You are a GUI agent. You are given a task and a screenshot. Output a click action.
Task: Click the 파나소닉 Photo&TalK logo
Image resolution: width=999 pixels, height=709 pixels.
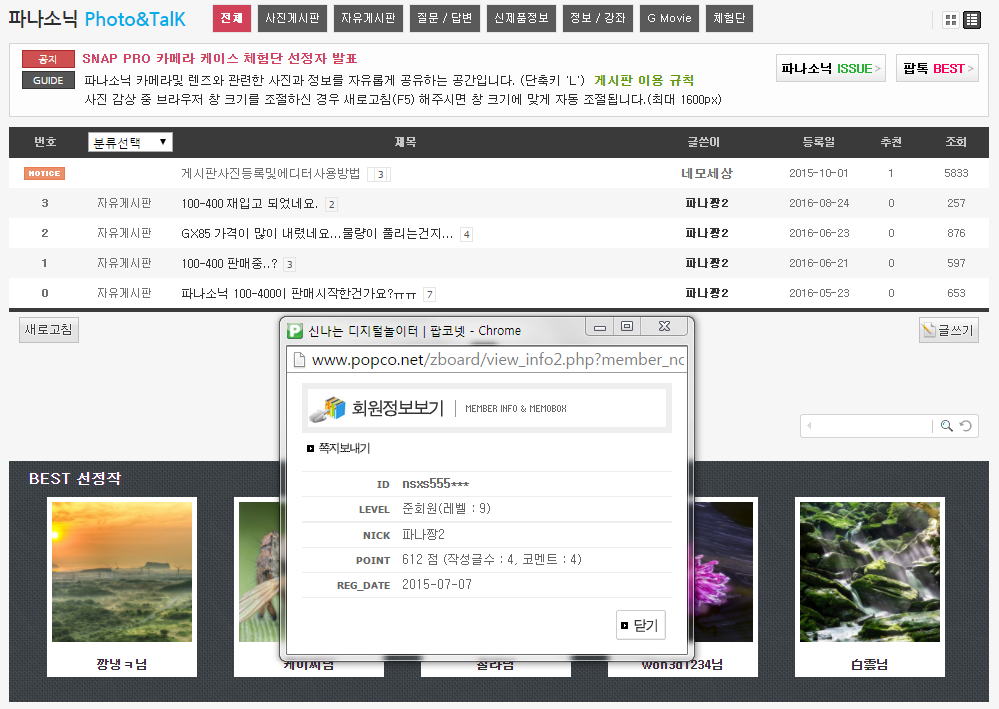[97, 19]
